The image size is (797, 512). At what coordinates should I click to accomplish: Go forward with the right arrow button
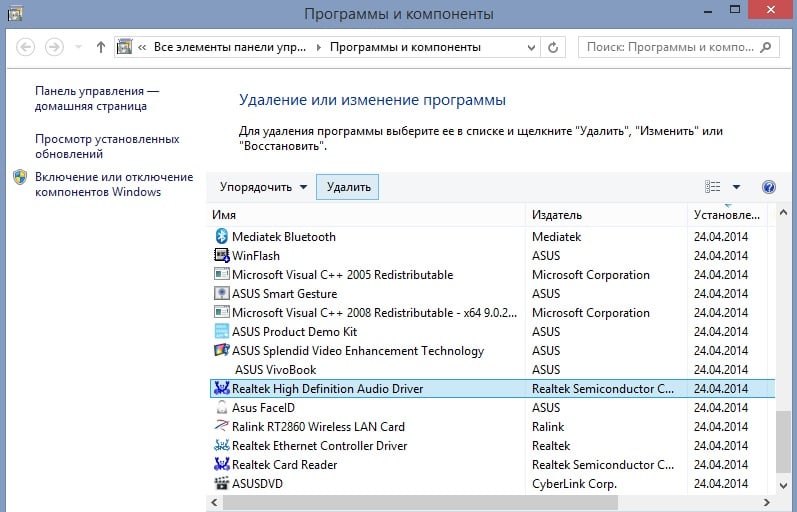coord(54,47)
